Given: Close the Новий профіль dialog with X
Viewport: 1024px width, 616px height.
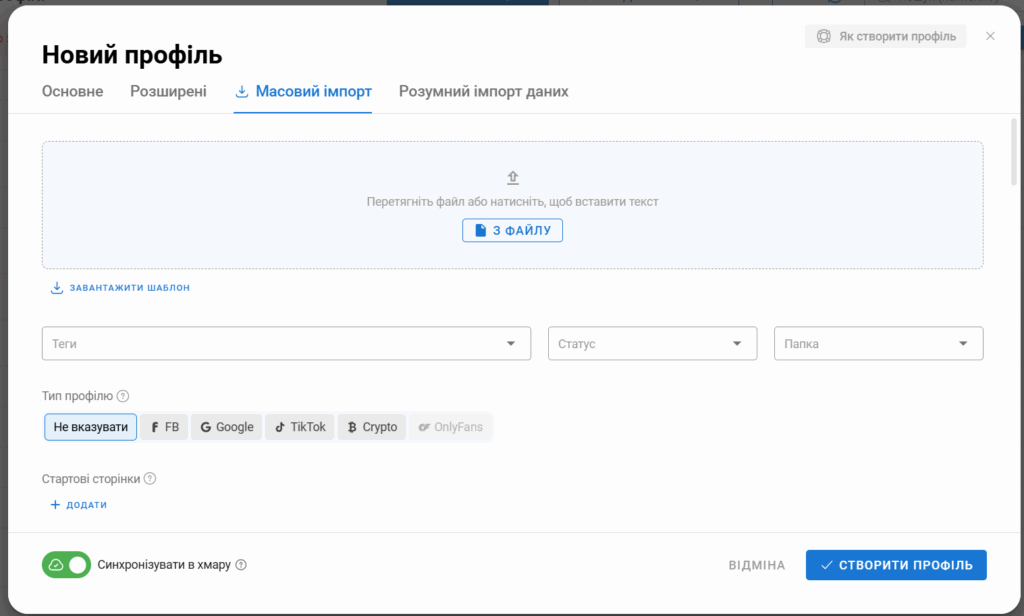Looking at the screenshot, I should tap(990, 36).
